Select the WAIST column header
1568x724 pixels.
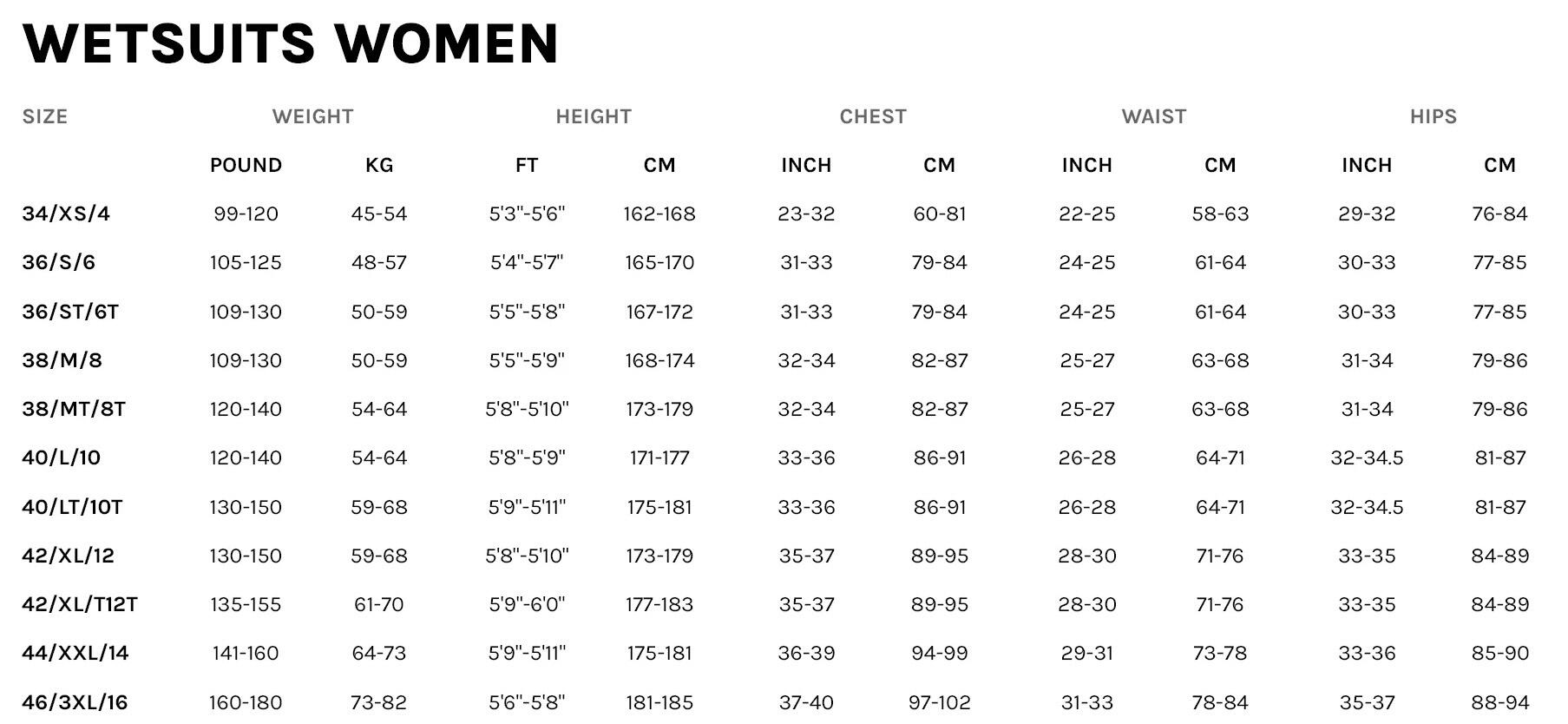1154,117
